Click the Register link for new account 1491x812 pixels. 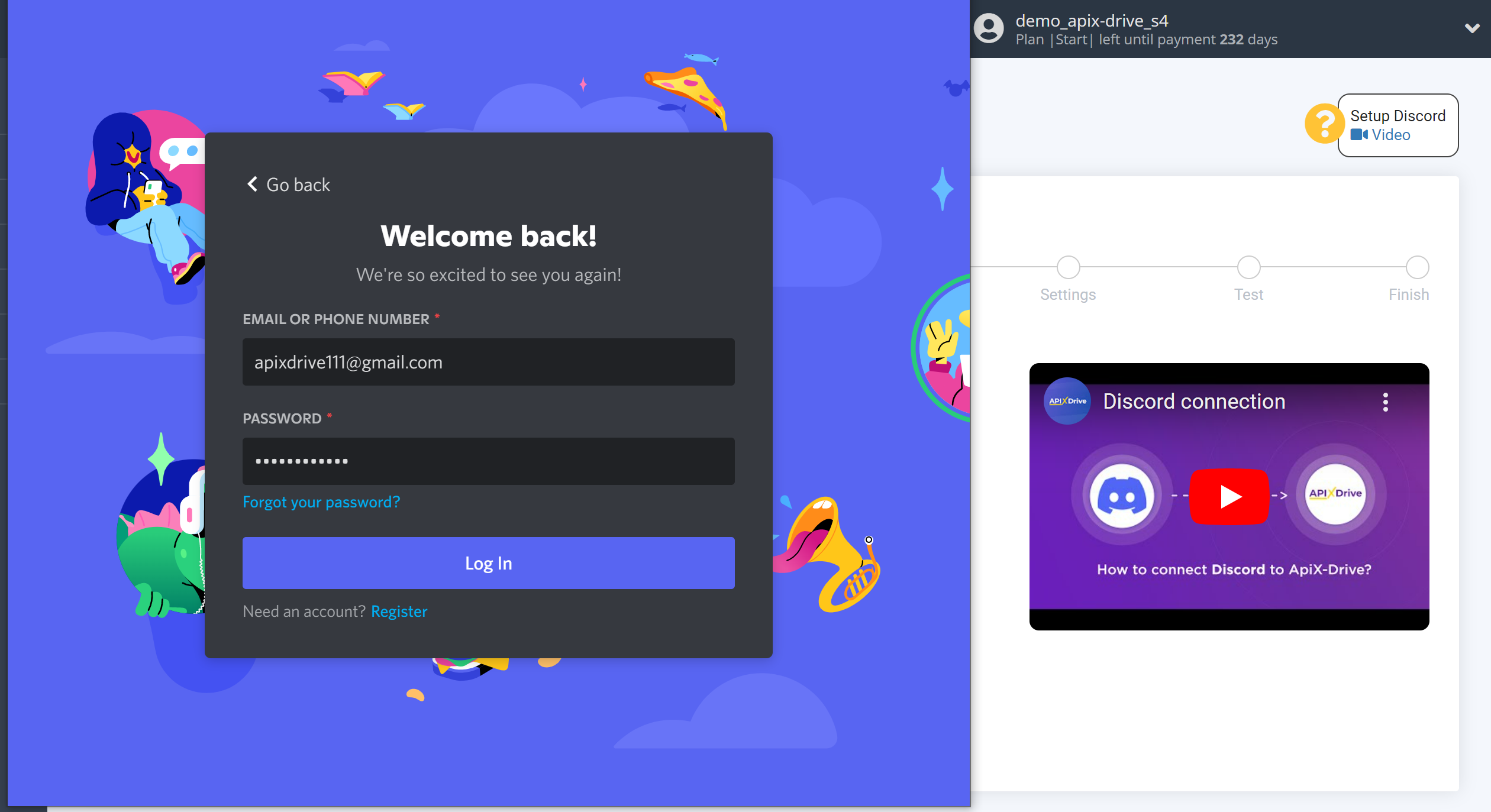click(x=399, y=611)
